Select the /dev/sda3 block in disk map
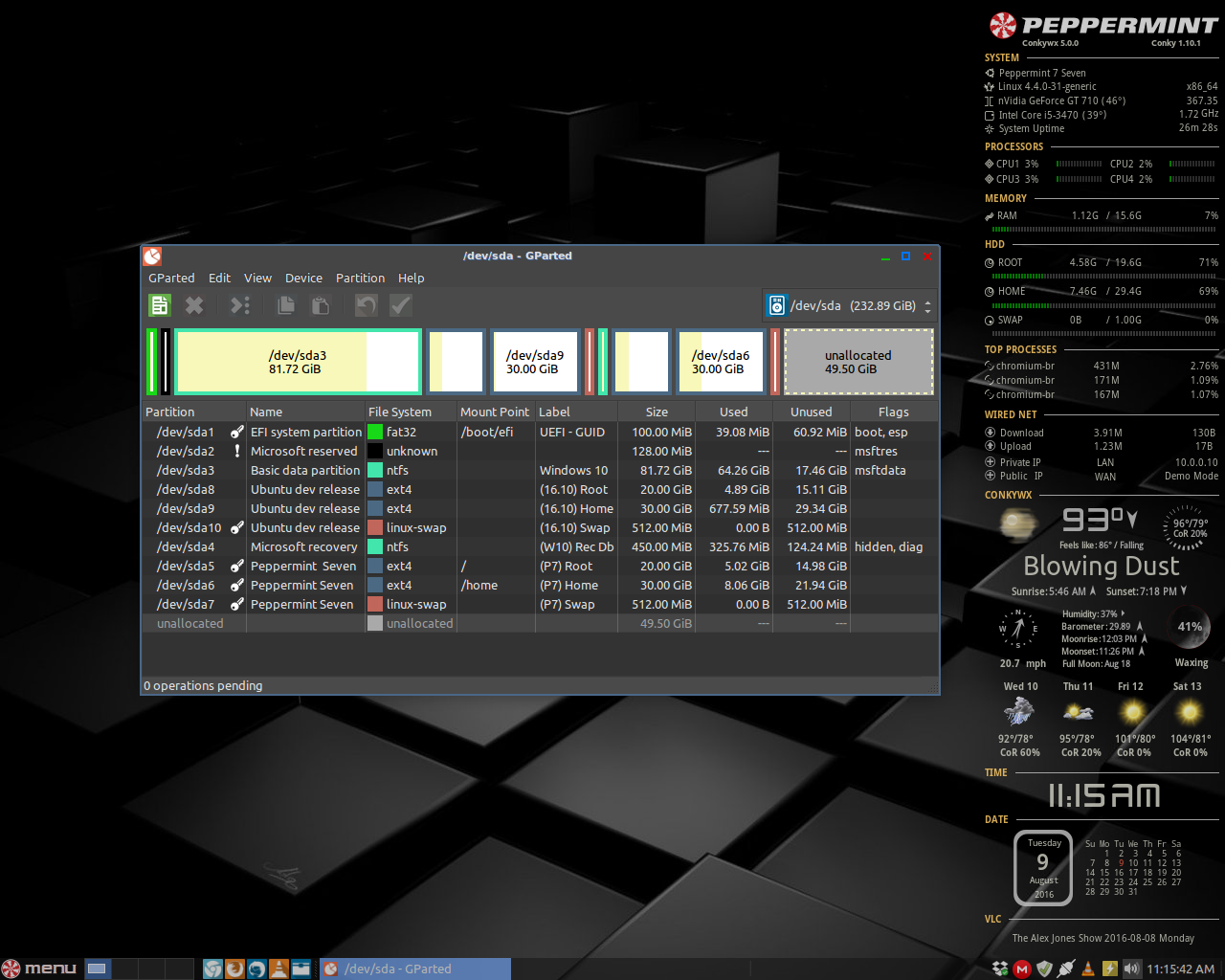The width and height of the screenshot is (1225, 980). point(298,362)
